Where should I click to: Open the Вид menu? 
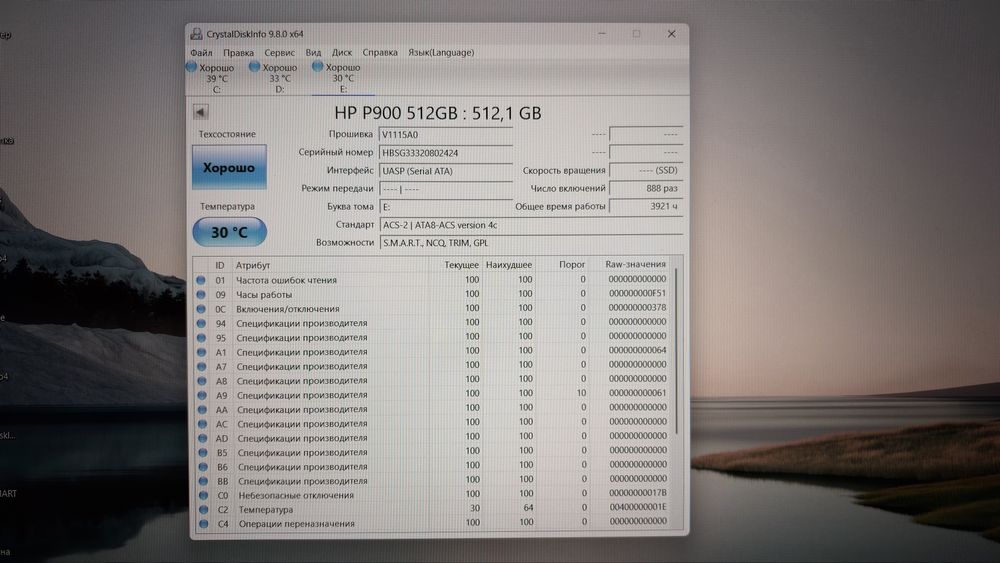[313, 53]
